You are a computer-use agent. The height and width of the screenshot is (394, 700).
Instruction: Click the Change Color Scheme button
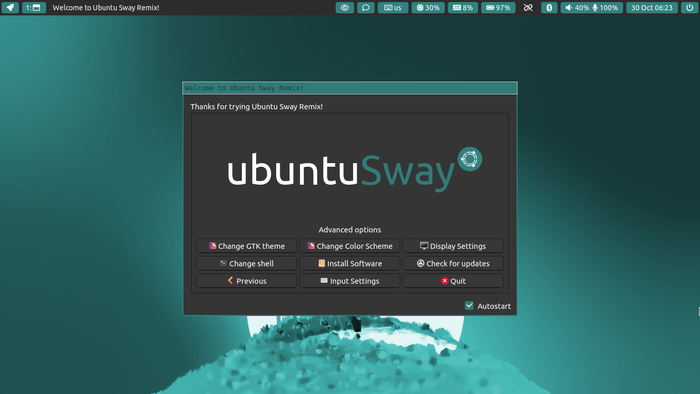[x=350, y=246]
